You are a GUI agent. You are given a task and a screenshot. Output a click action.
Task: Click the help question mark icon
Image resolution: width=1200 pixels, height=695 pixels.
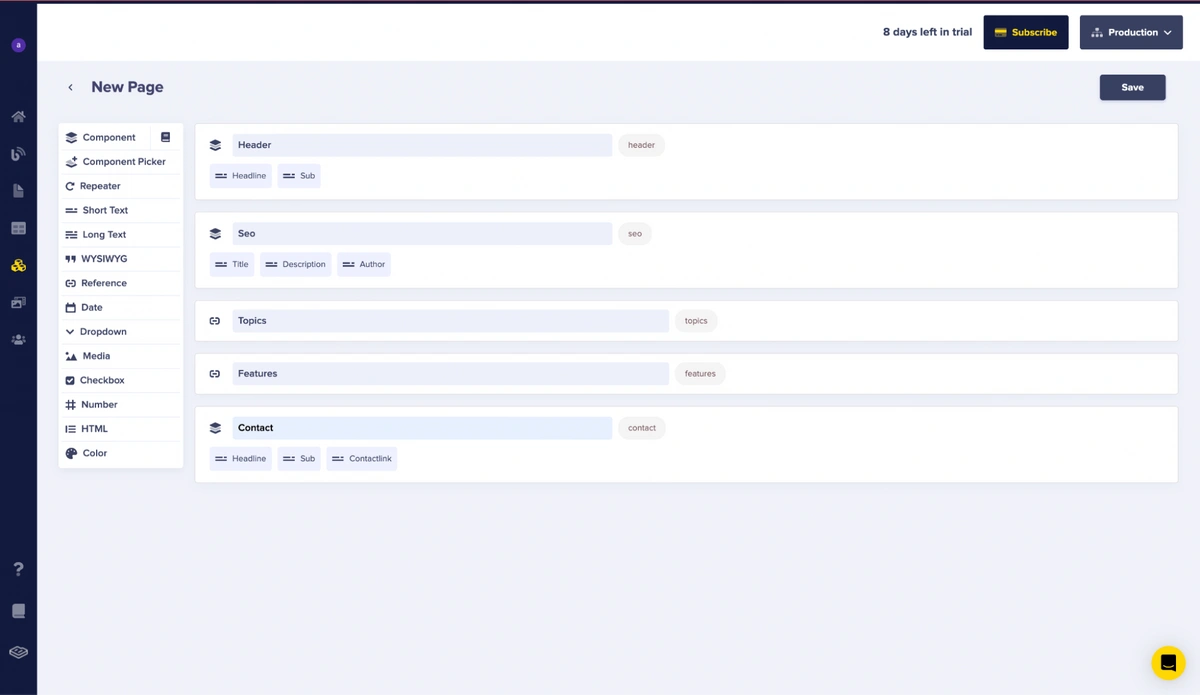[18, 569]
